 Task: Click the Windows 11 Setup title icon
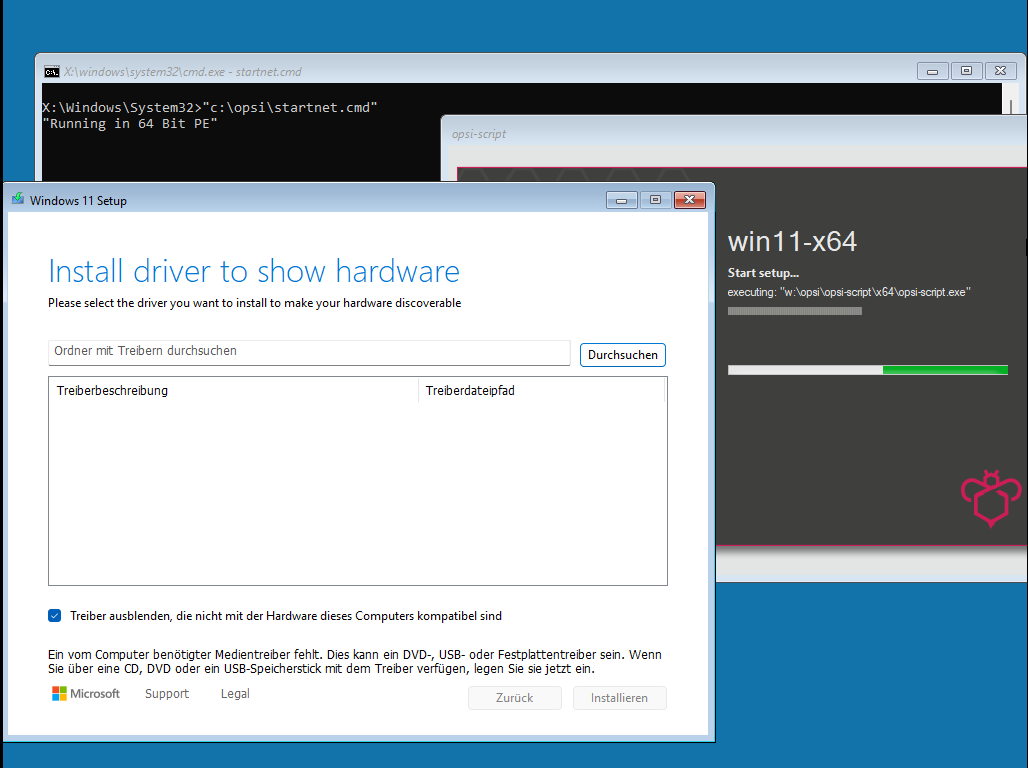(x=18, y=199)
